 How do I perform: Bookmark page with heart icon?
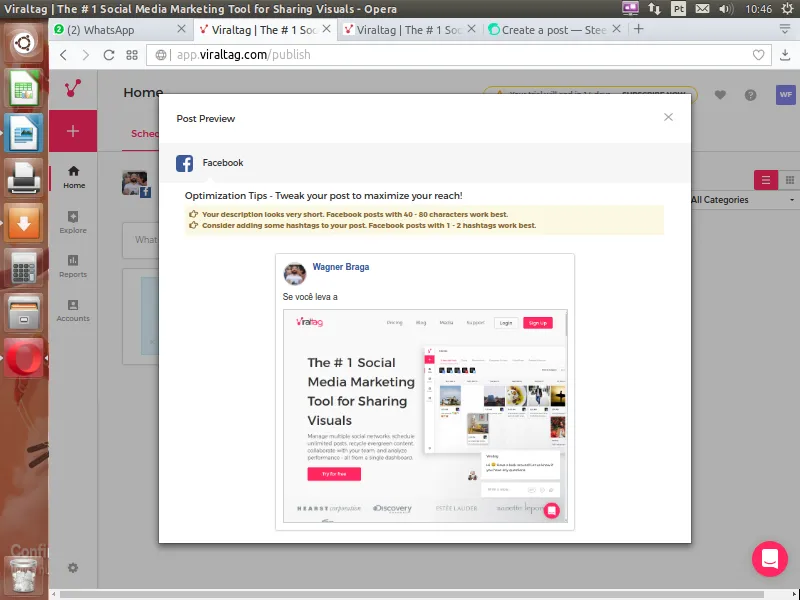758,55
